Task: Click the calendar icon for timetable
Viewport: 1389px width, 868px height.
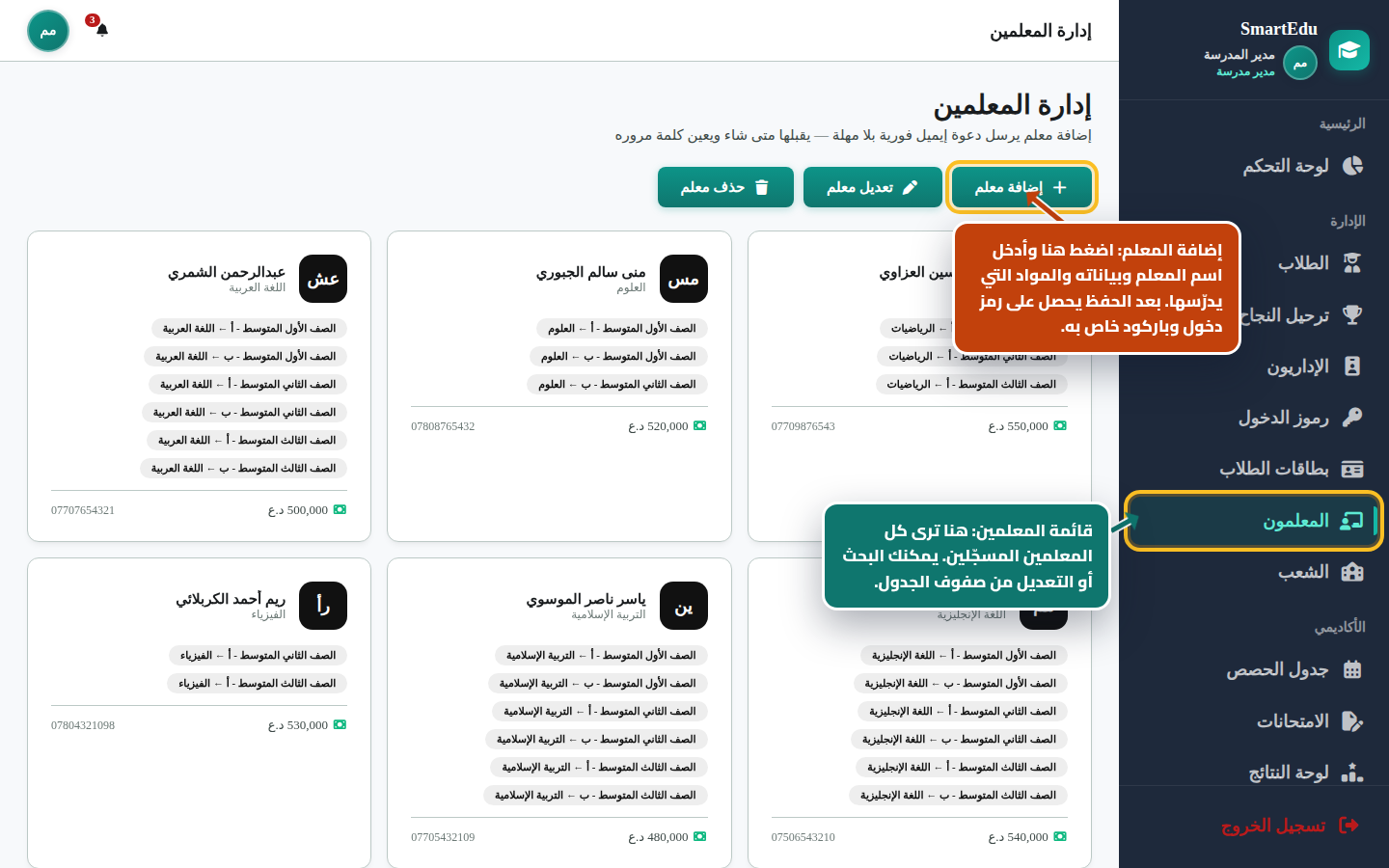Action: (1352, 669)
